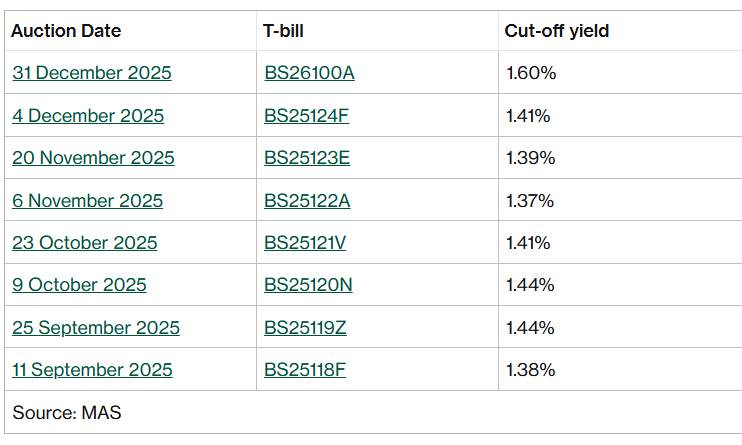Viewport: 742px width, 445px height.
Task: View the BS25121V T-bill details
Action: pos(307,243)
